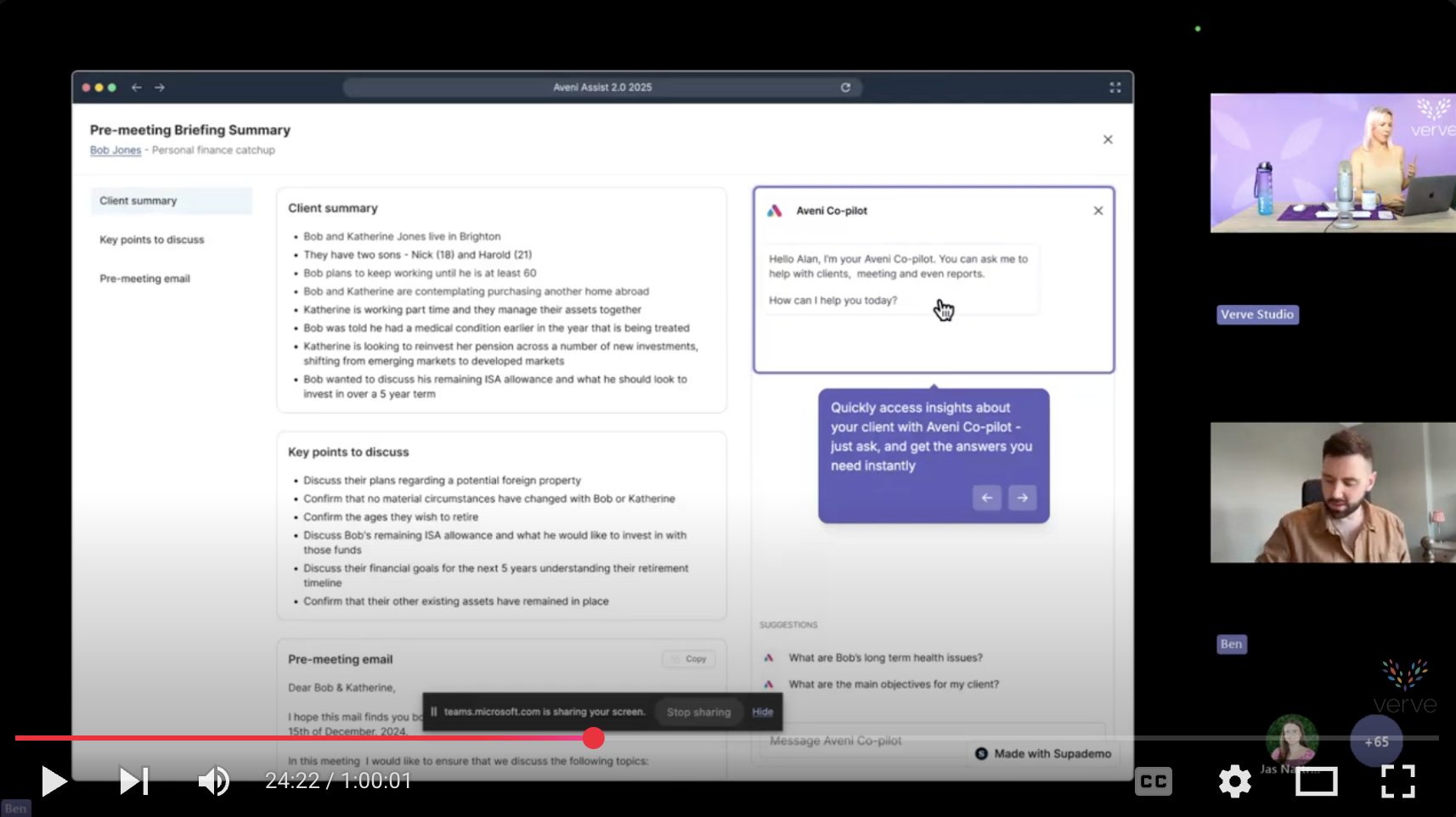Click Ben's video thumbnail
1456x817 pixels.
click(x=1333, y=493)
